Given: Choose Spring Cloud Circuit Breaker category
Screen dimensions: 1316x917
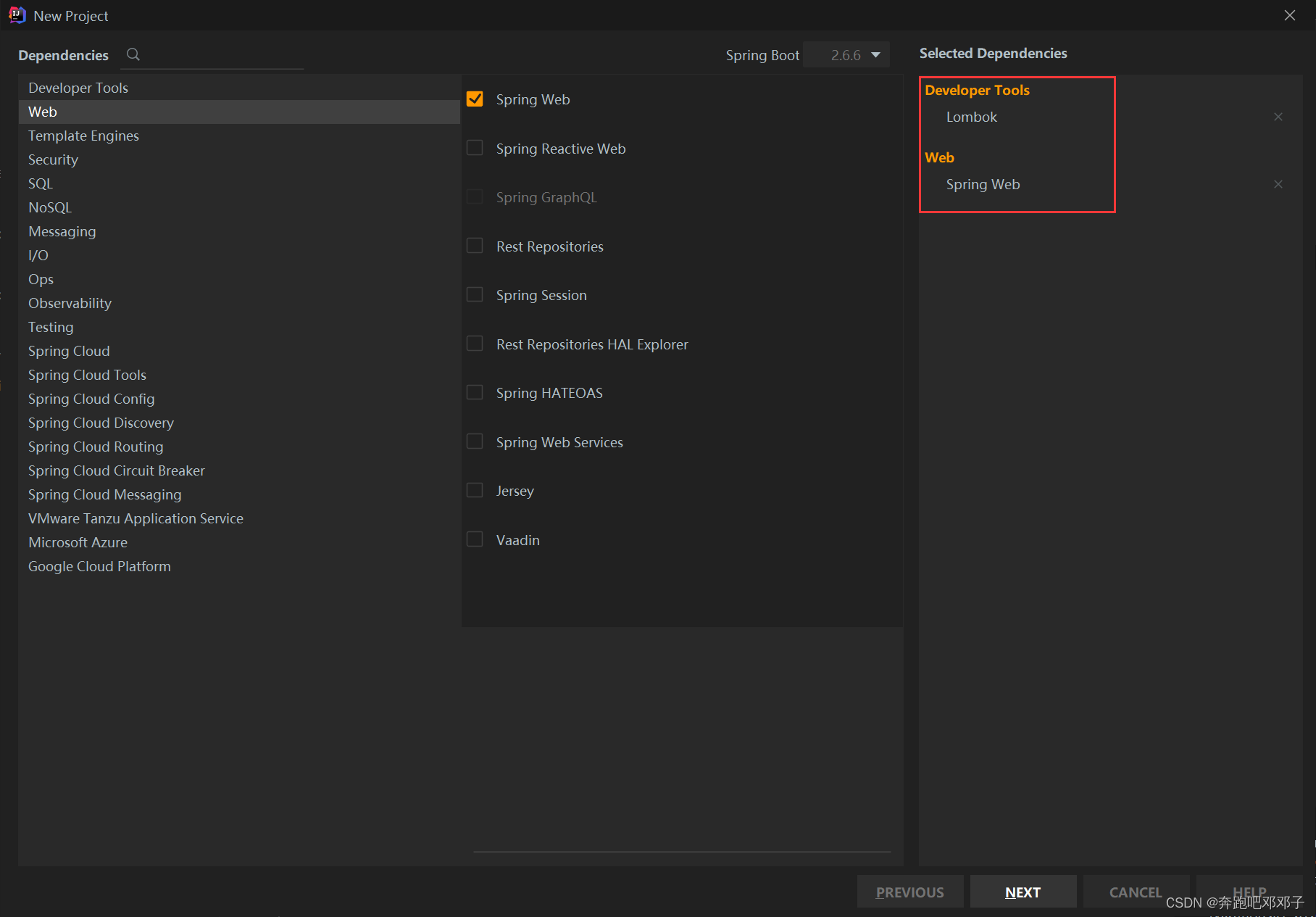Looking at the screenshot, I should click(239, 470).
